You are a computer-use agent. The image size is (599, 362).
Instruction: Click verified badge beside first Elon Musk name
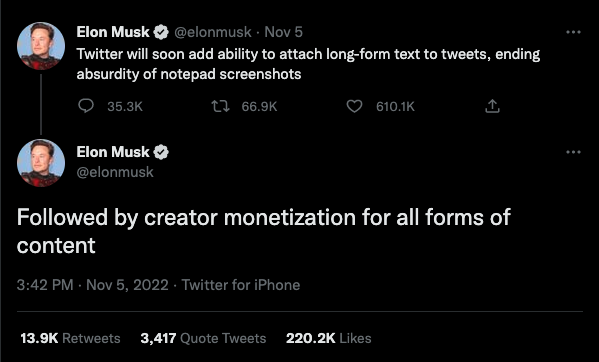161,32
